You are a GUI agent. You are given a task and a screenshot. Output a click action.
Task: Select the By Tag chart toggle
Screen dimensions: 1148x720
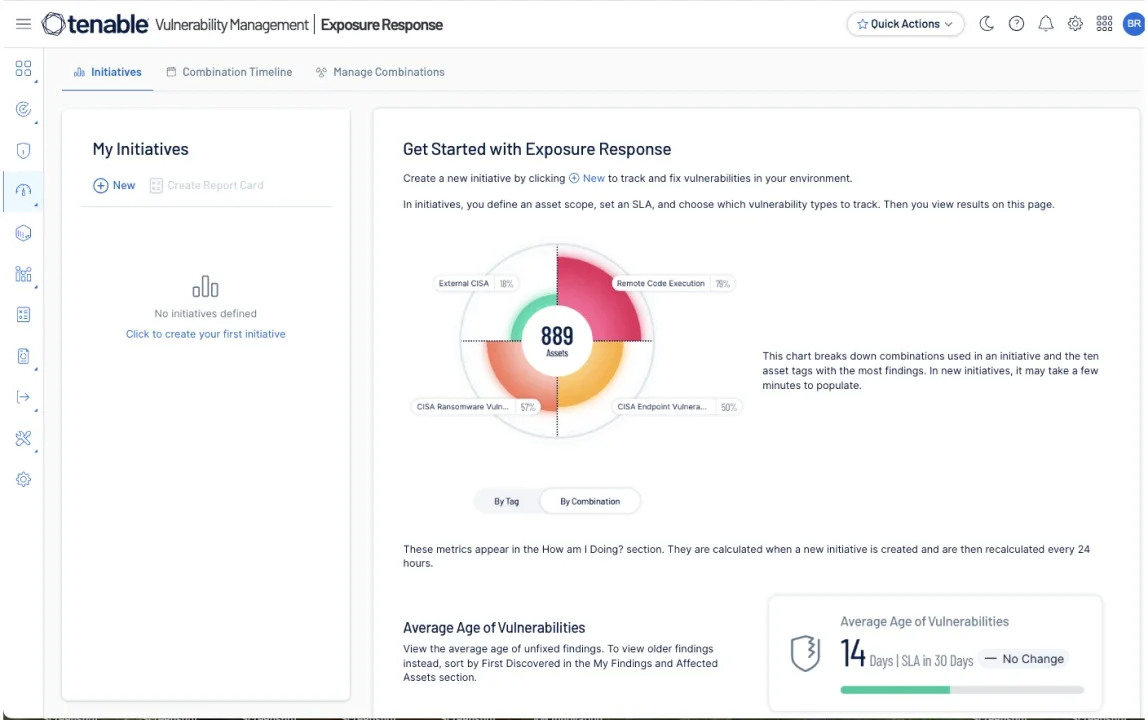point(507,502)
